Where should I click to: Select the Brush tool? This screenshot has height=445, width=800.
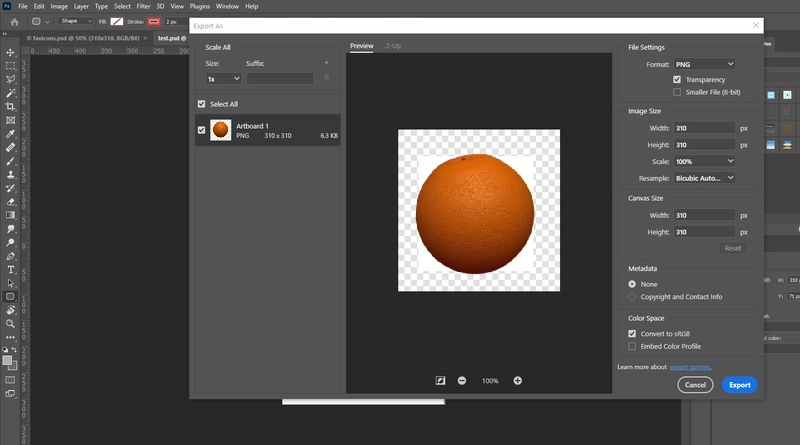click(10, 161)
